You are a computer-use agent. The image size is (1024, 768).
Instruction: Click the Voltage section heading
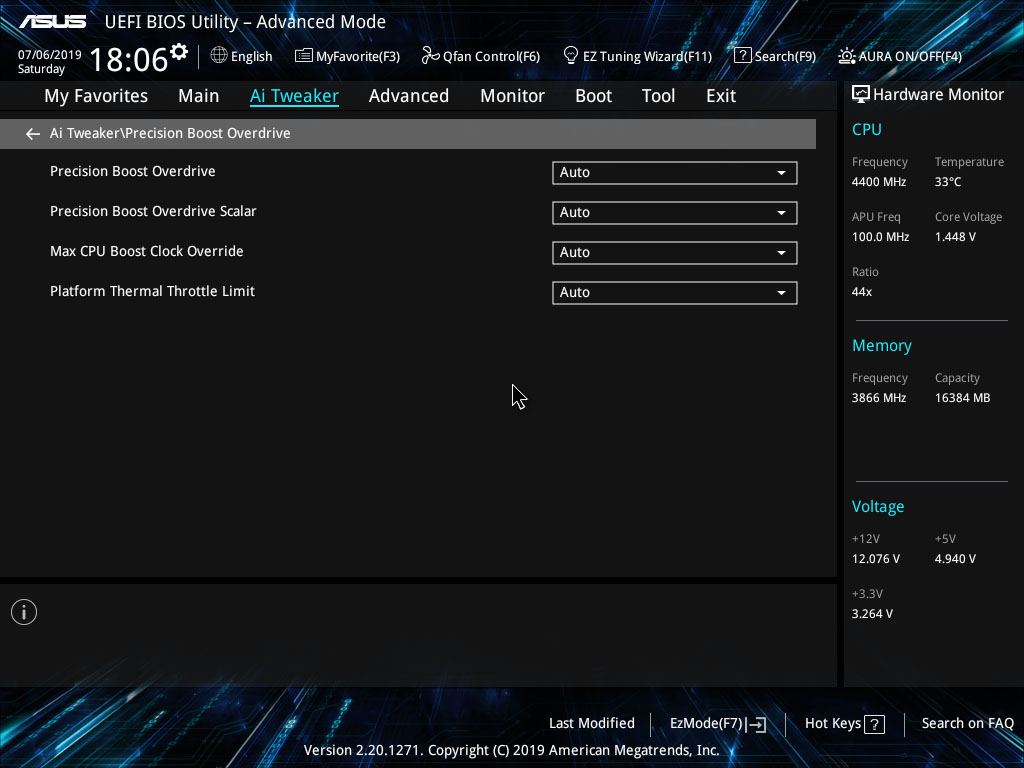(x=878, y=506)
